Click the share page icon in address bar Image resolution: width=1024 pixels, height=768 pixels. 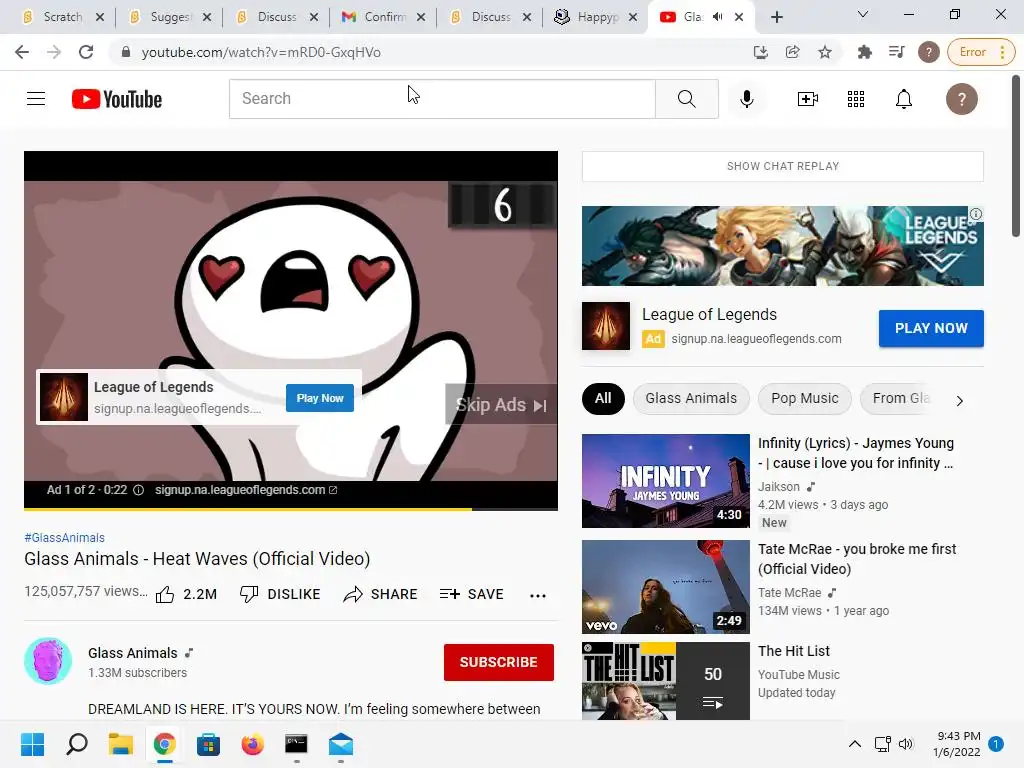[x=792, y=52]
